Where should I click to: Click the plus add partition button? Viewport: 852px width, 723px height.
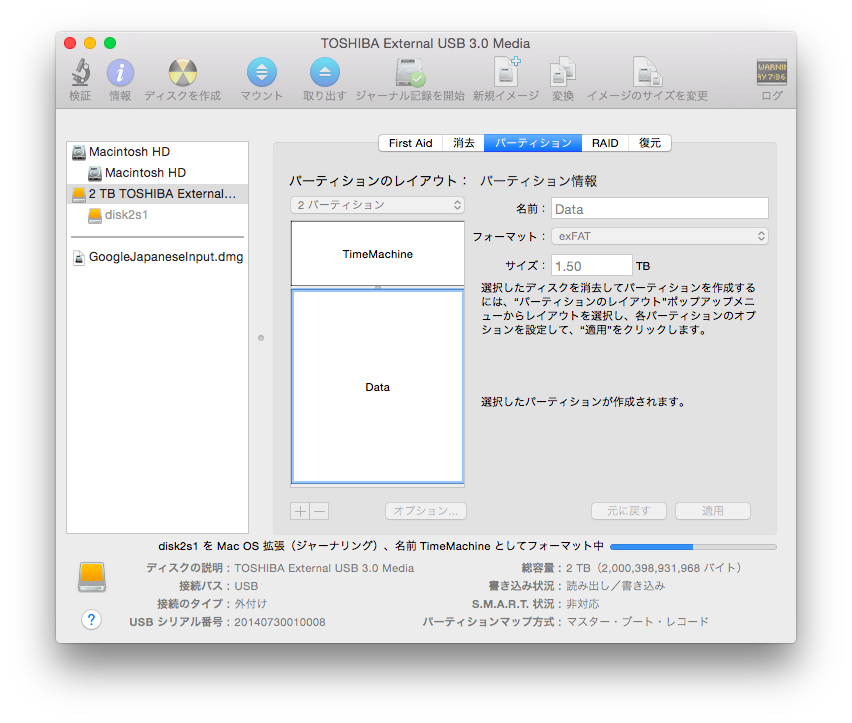[300, 511]
